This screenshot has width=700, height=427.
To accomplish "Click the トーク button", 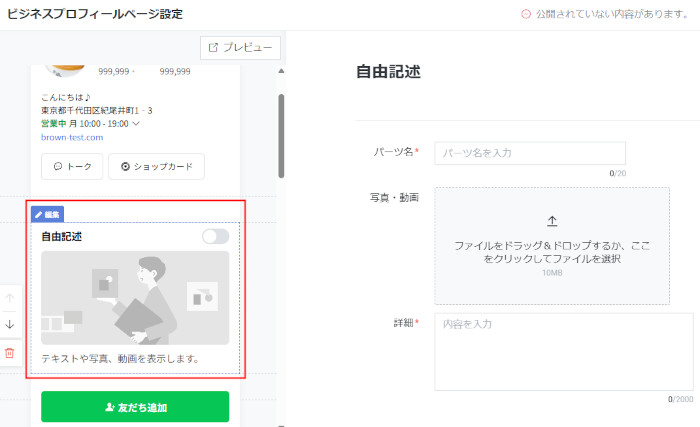I will tap(72, 167).
